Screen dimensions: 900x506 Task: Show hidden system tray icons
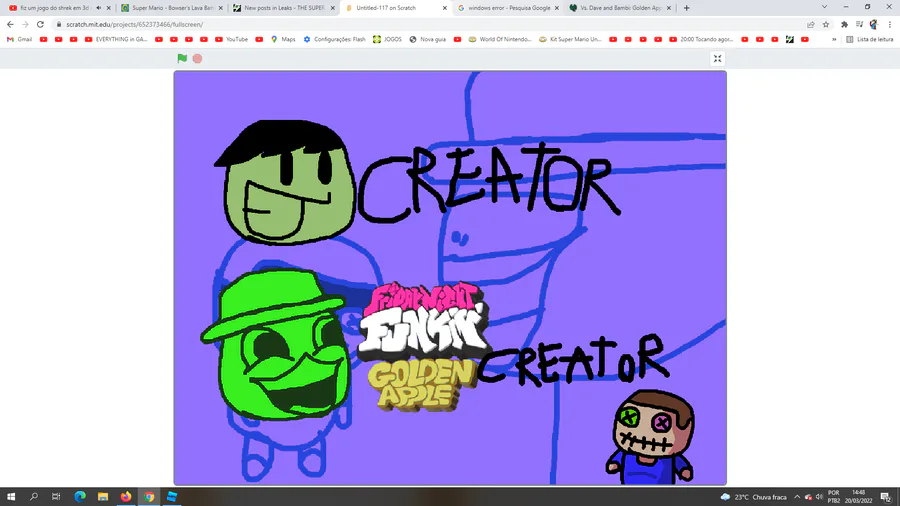point(797,497)
